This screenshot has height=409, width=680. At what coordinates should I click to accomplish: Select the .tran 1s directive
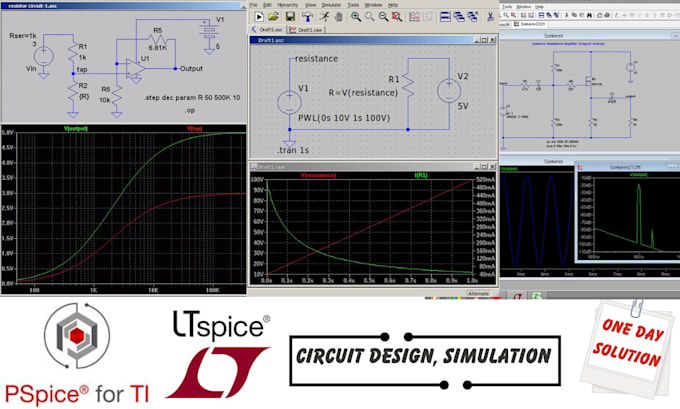coord(293,150)
